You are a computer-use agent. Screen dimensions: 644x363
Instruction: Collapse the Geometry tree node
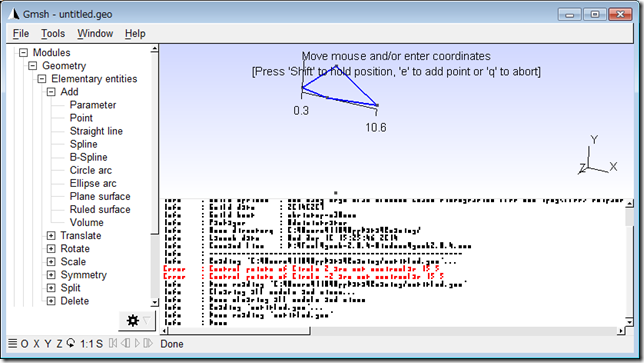click(33, 66)
